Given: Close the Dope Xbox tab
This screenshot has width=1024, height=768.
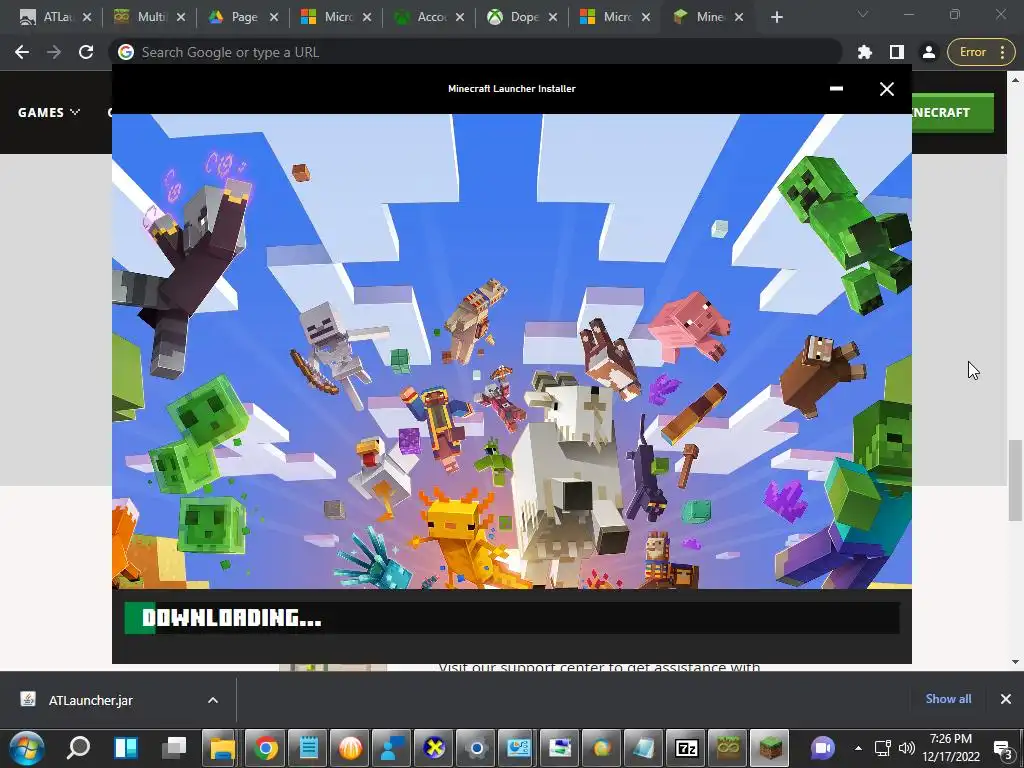Looking at the screenshot, I should pyautogui.click(x=553, y=18).
